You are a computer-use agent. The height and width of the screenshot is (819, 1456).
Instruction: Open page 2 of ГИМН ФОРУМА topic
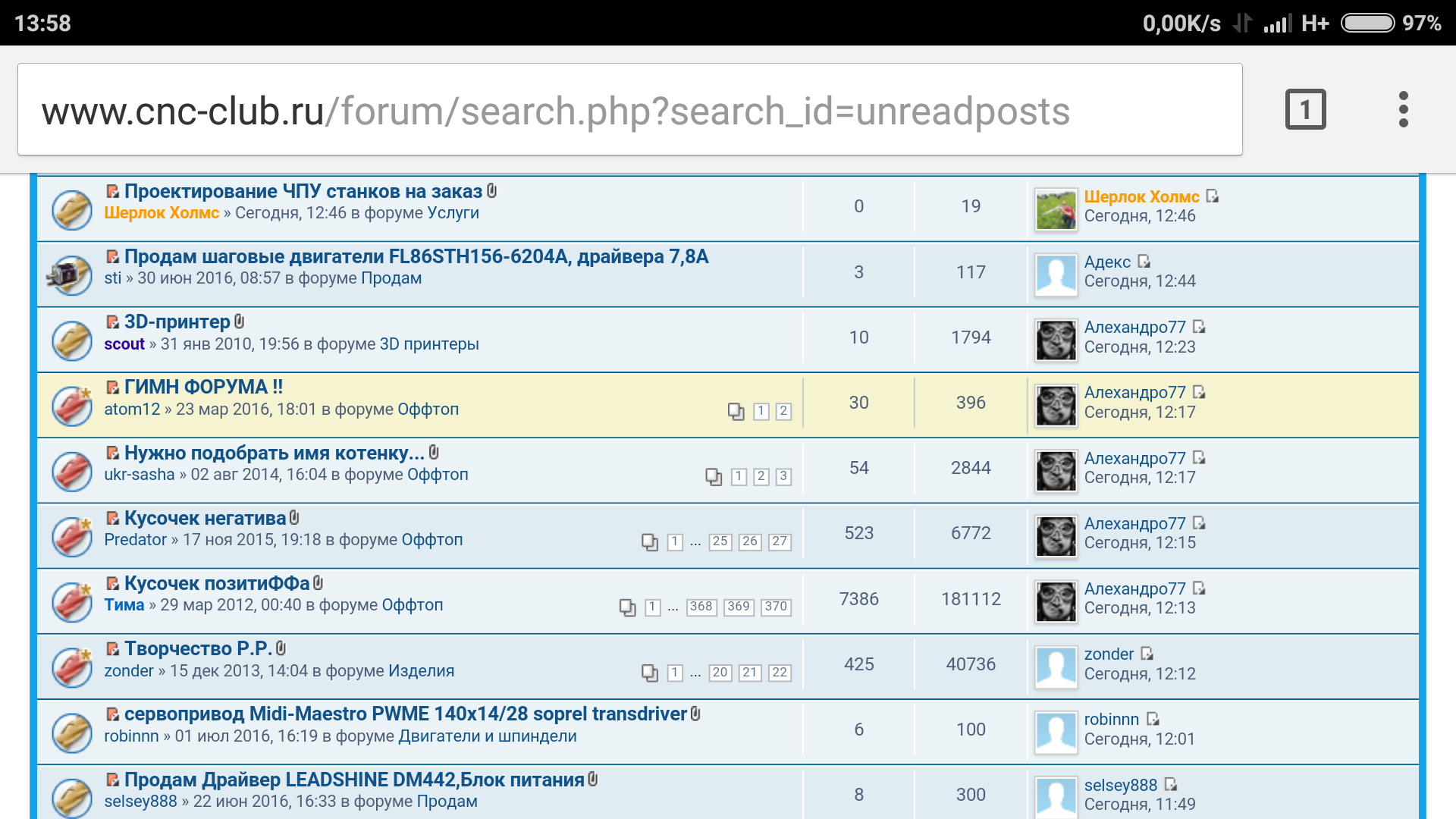click(783, 411)
